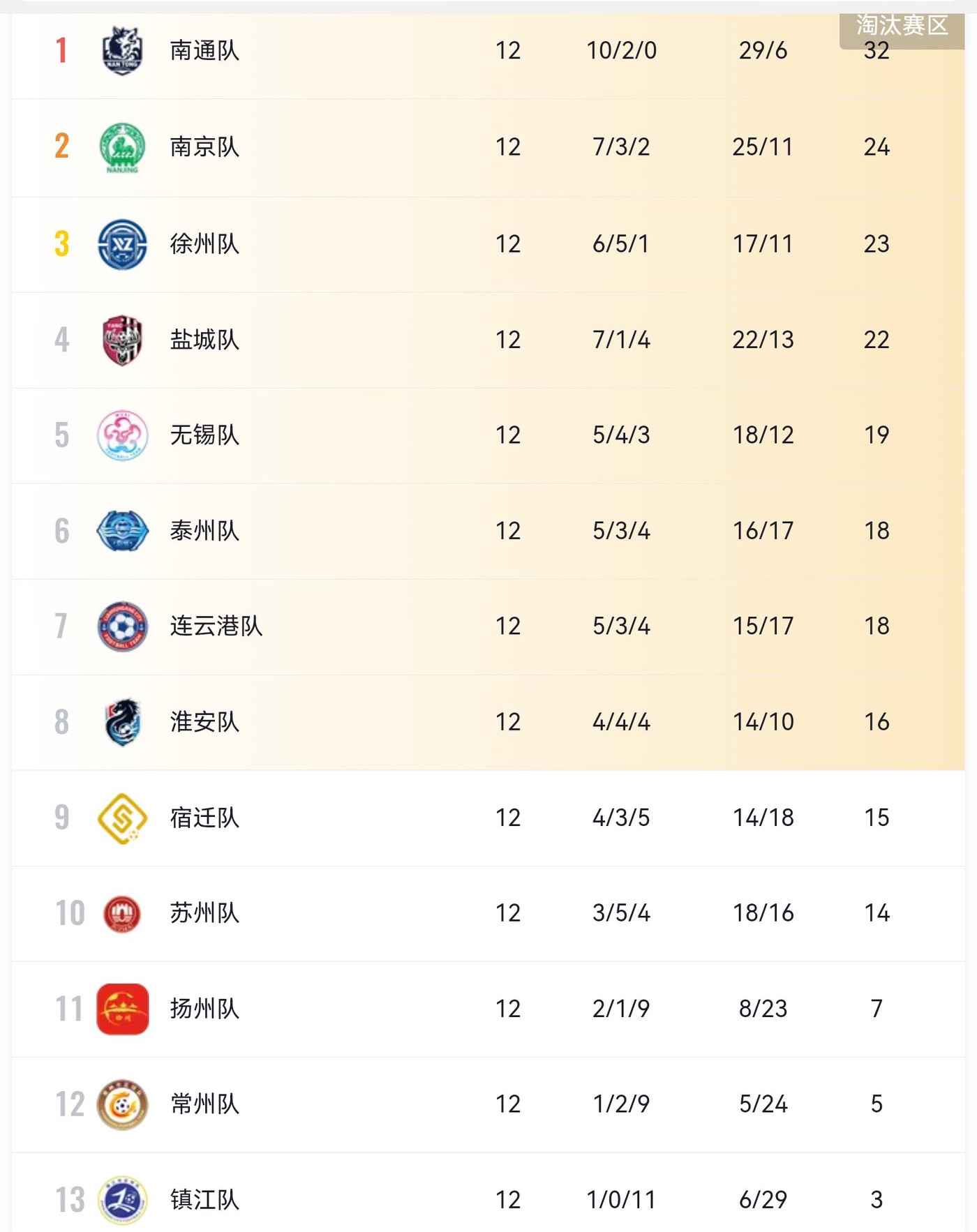This screenshot has height=1232, width=977.
Task: Open 连云港队 team name link
Action: [216, 626]
